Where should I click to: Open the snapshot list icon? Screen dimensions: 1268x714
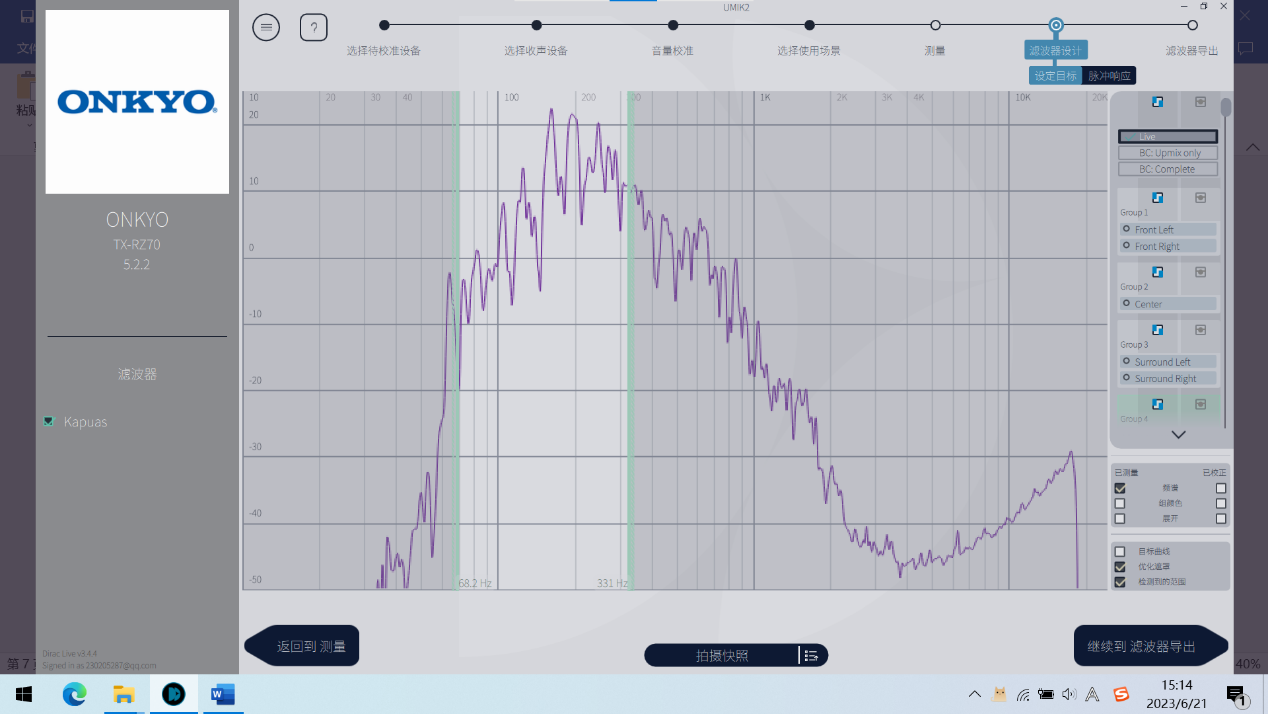pos(811,656)
